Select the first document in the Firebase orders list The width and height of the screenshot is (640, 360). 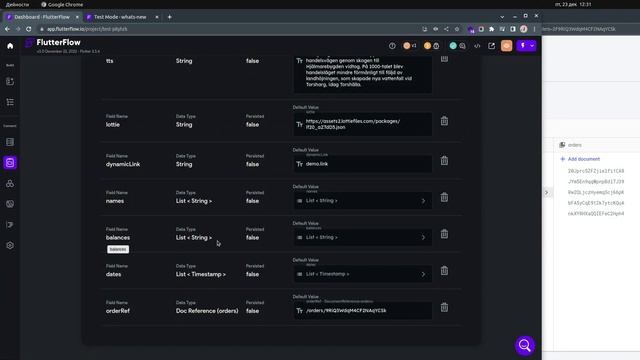(596, 171)
